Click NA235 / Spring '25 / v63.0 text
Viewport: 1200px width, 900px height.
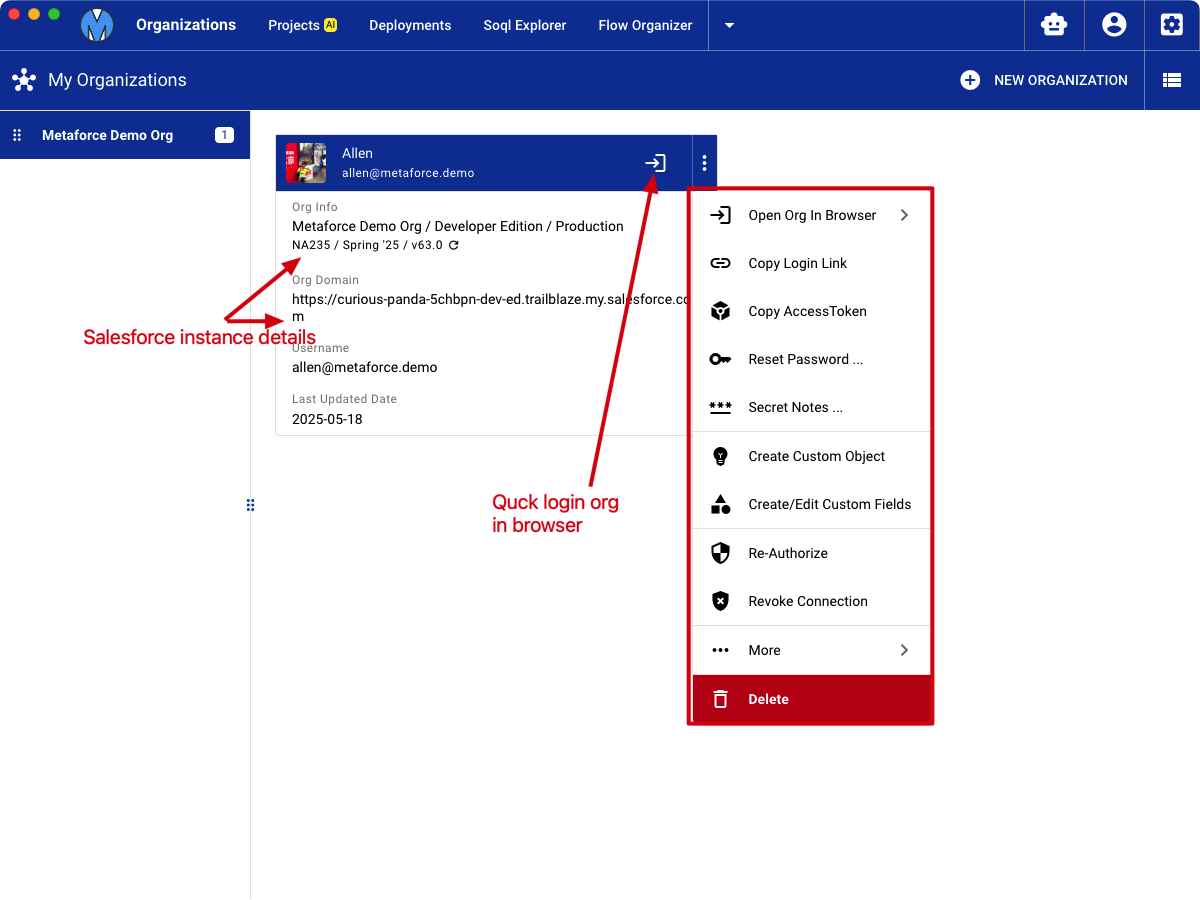(367, 245)
